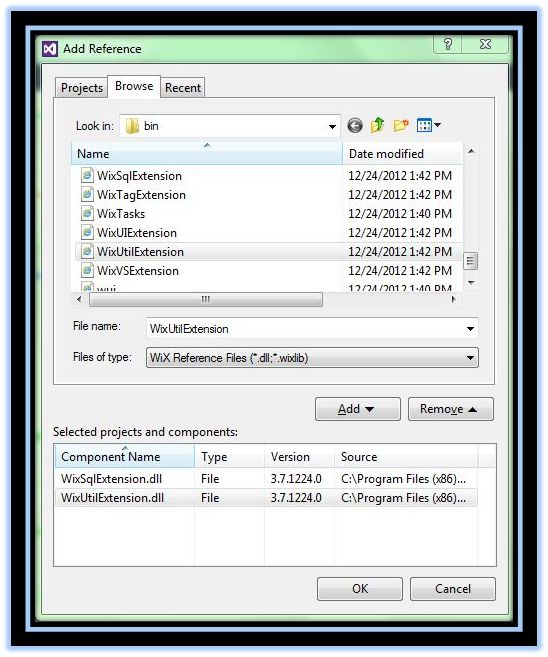Select the WixSqlExtension file name
Image resolution: width=548 pixels, height=657 pixels.
click(x=139, y=176)
